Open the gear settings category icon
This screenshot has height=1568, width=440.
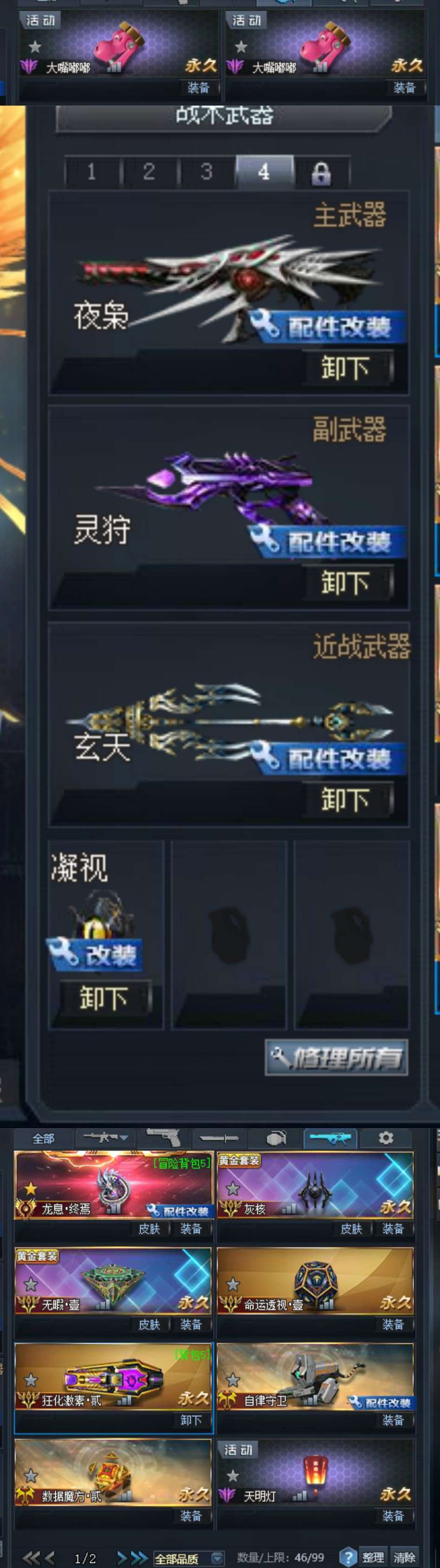[x=385, y=1138]
